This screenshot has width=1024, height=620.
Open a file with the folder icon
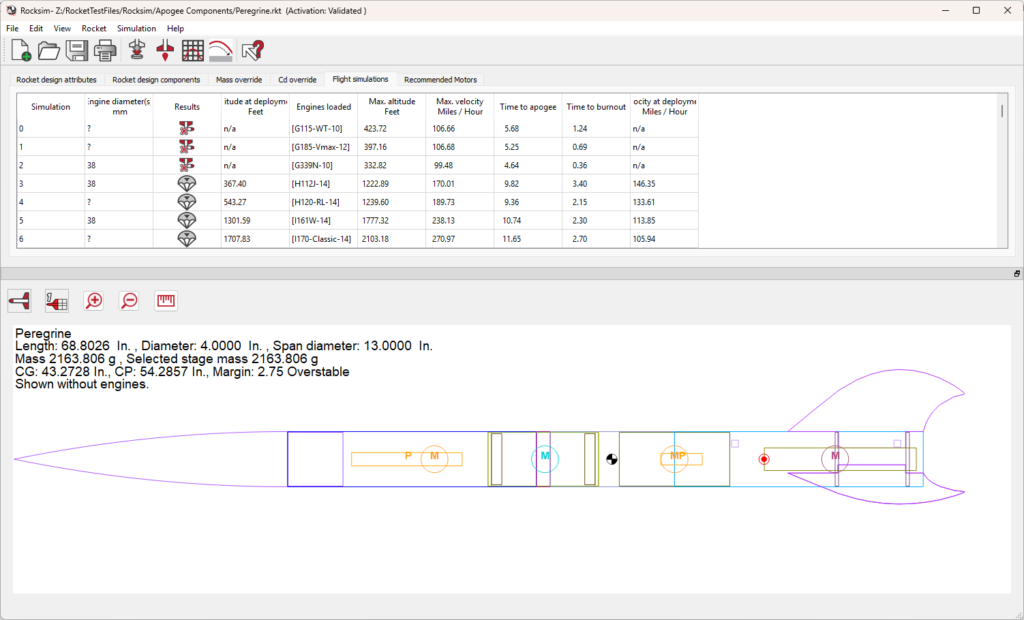click(49, 51)
